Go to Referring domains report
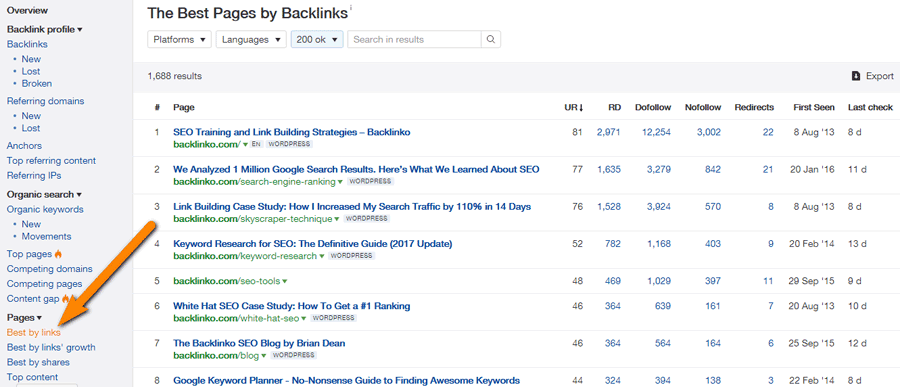The height and width of the screenshot is (387, 900). (x=45, y=101)
